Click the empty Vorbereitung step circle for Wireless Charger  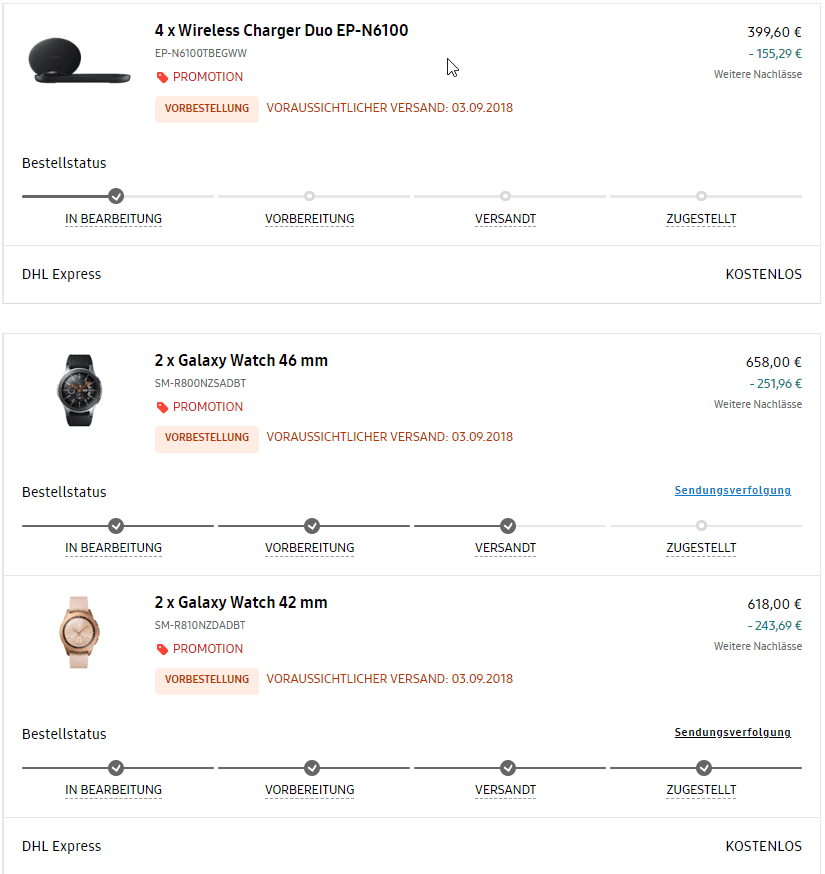(x=309, y=196)
